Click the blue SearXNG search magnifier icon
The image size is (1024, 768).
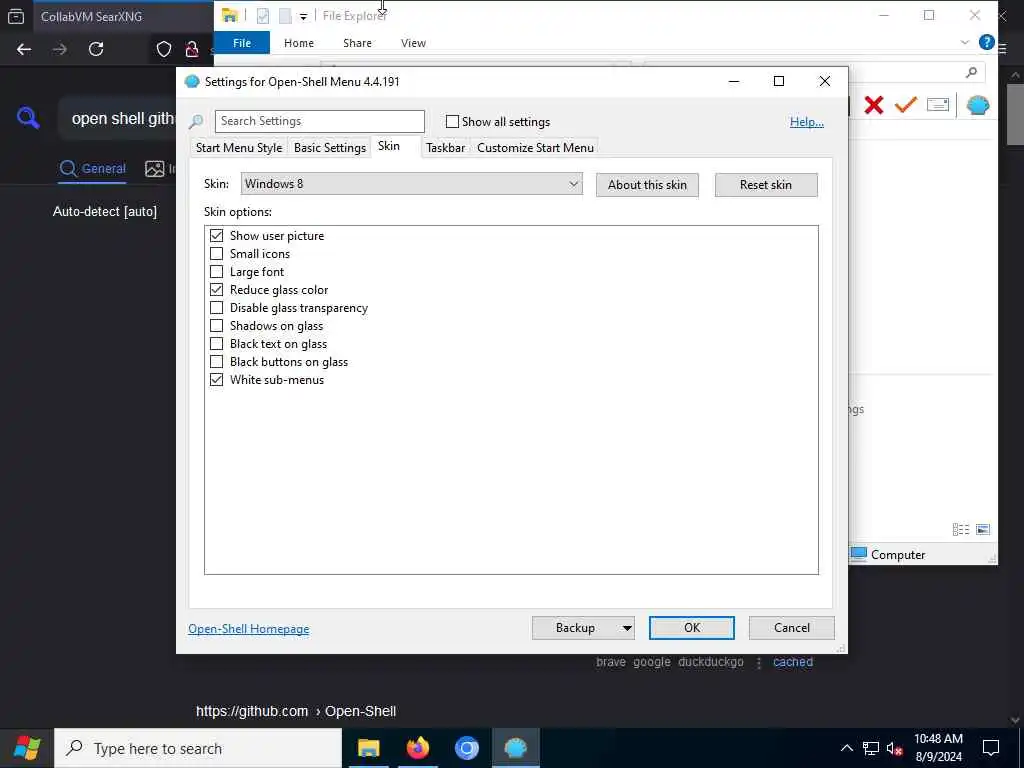pos(28,118)
